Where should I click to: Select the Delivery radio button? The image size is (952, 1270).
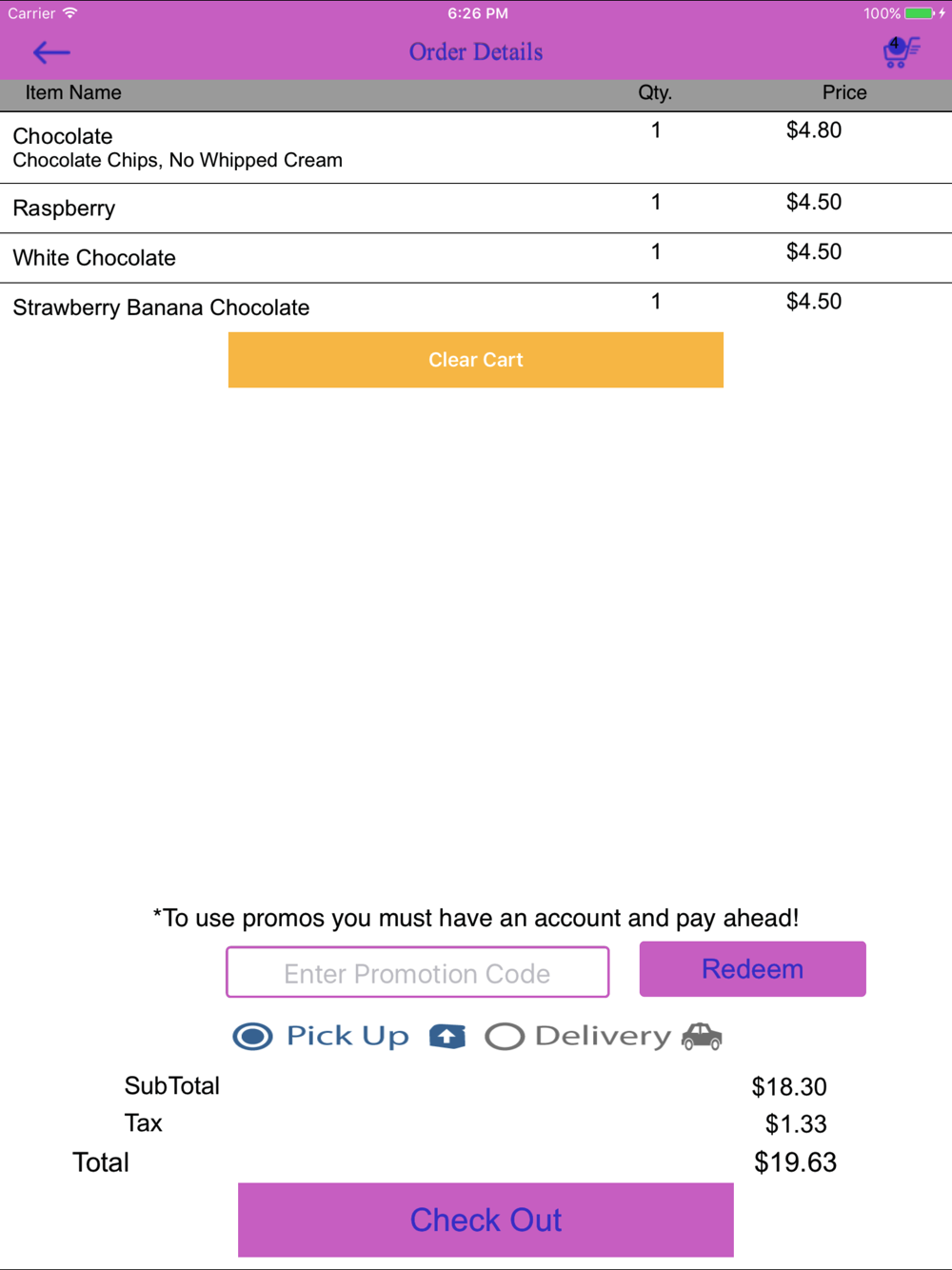coord(505,1037)
